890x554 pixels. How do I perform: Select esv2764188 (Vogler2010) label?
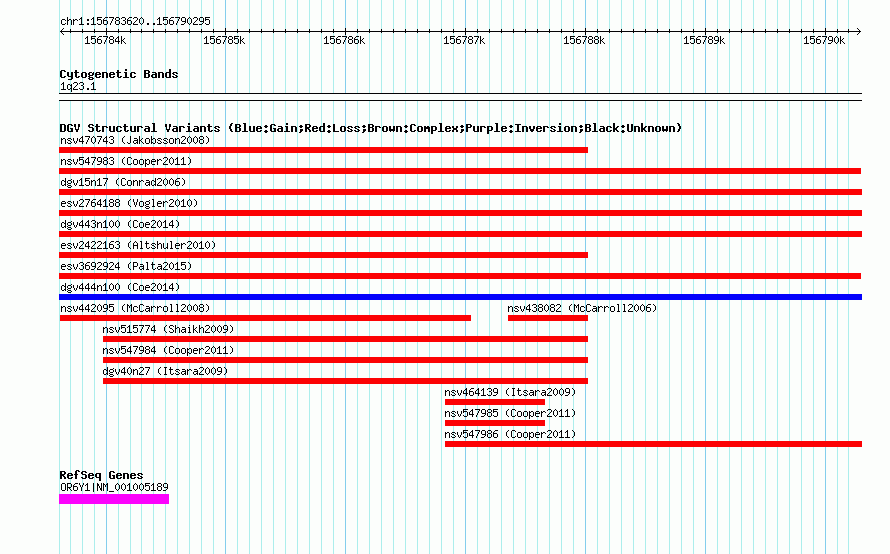[129, 203]
